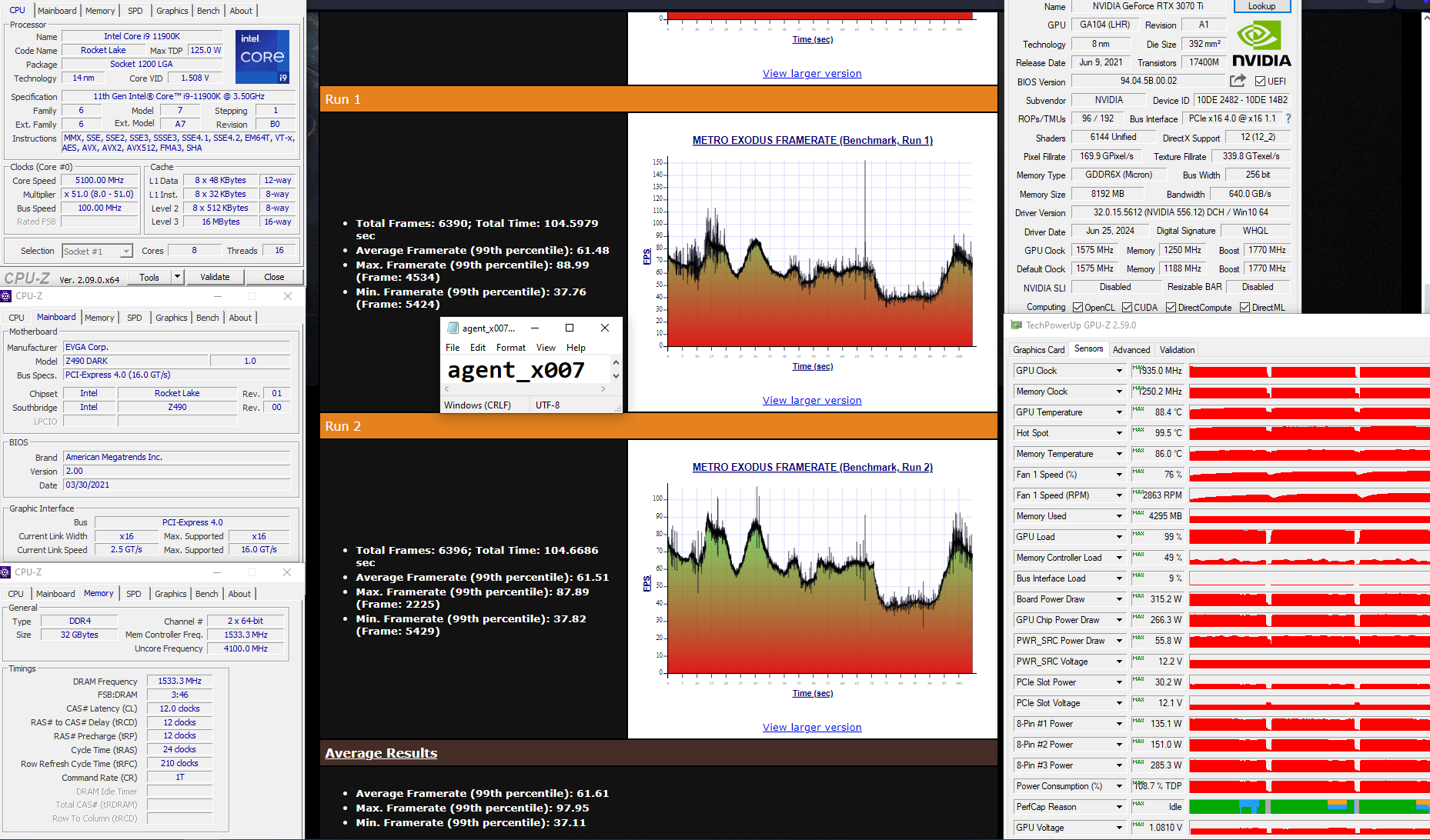Switch to the Validation tab in GPU-Z
This screenshot has width=1430, height=840.
click(x=1177, y=350)
